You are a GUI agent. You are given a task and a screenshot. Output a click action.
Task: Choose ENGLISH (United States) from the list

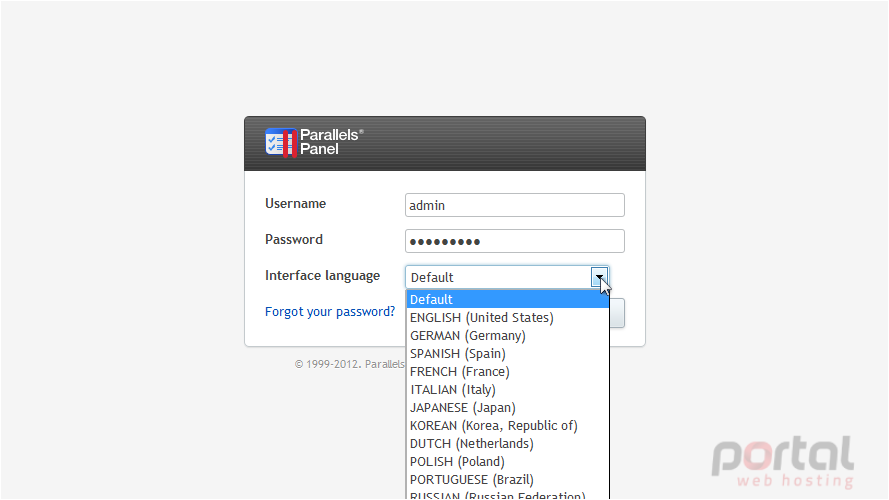(507, 317)
